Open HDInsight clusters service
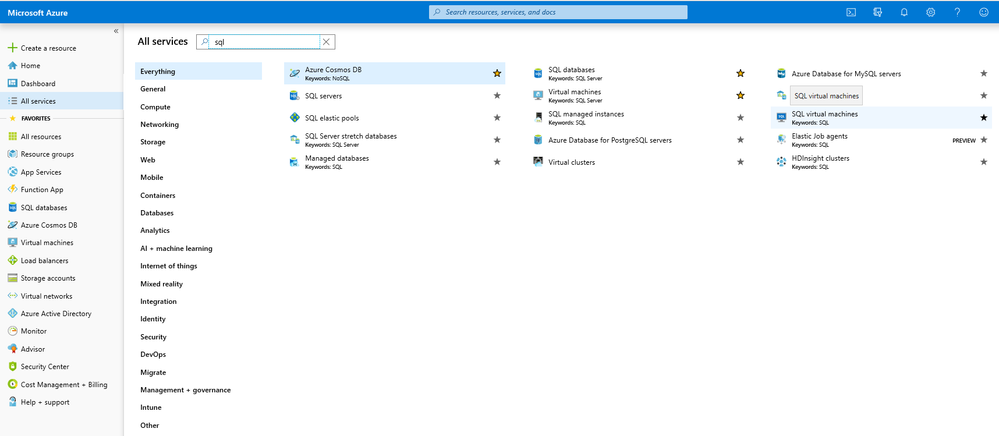Viewport: 999px width, 436px height. click(821, 158)
